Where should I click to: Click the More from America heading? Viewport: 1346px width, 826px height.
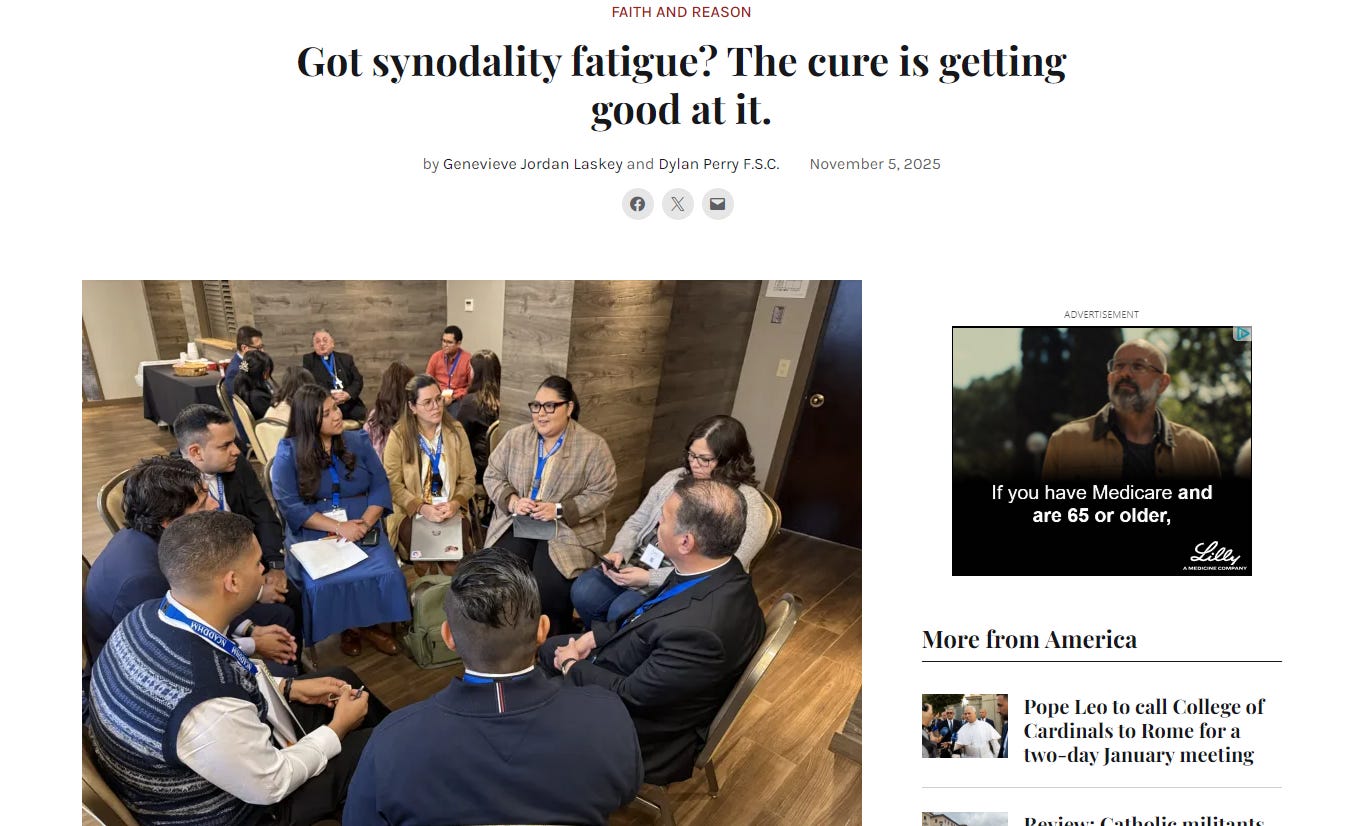coord(1029,639)
